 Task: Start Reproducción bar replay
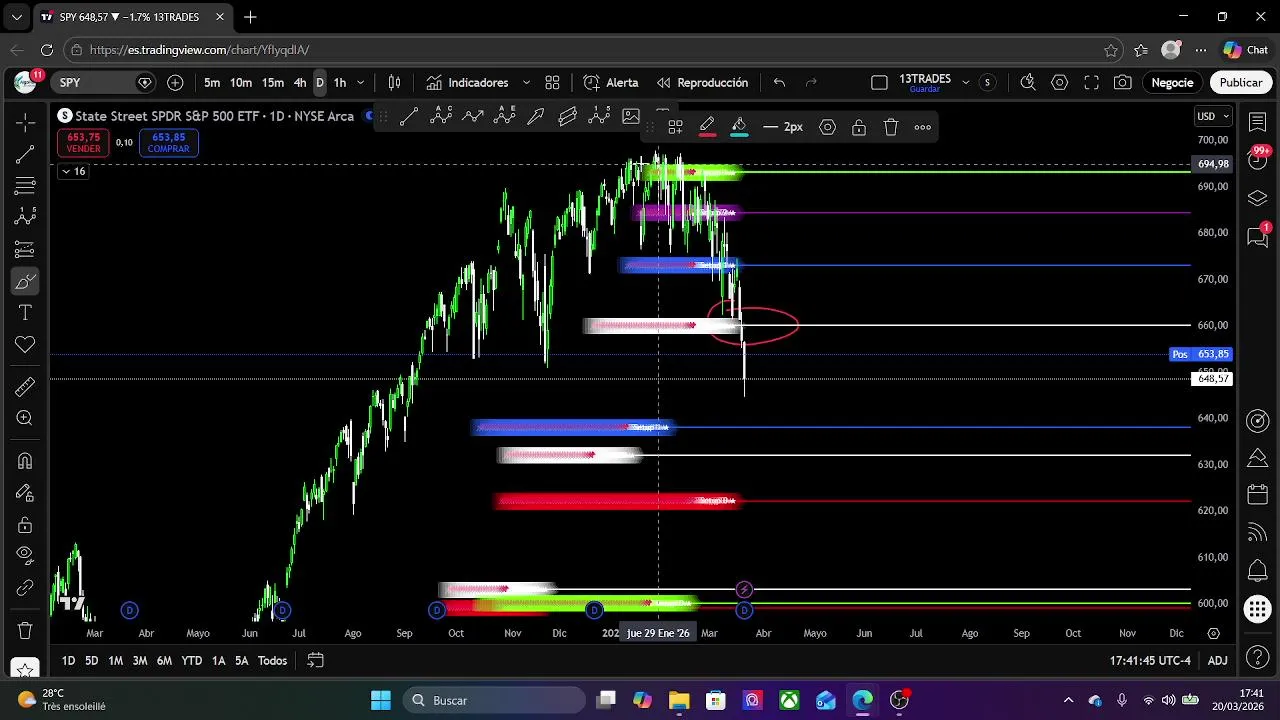(702, 83)
